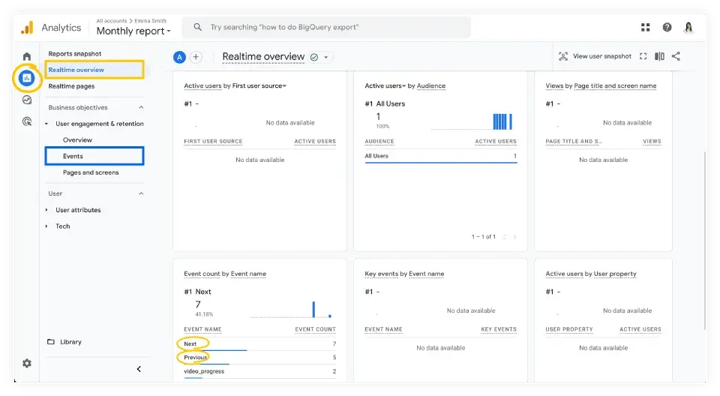Open Admin settings gear icon
Screen dimensions: 720x396
click(27, 363)
